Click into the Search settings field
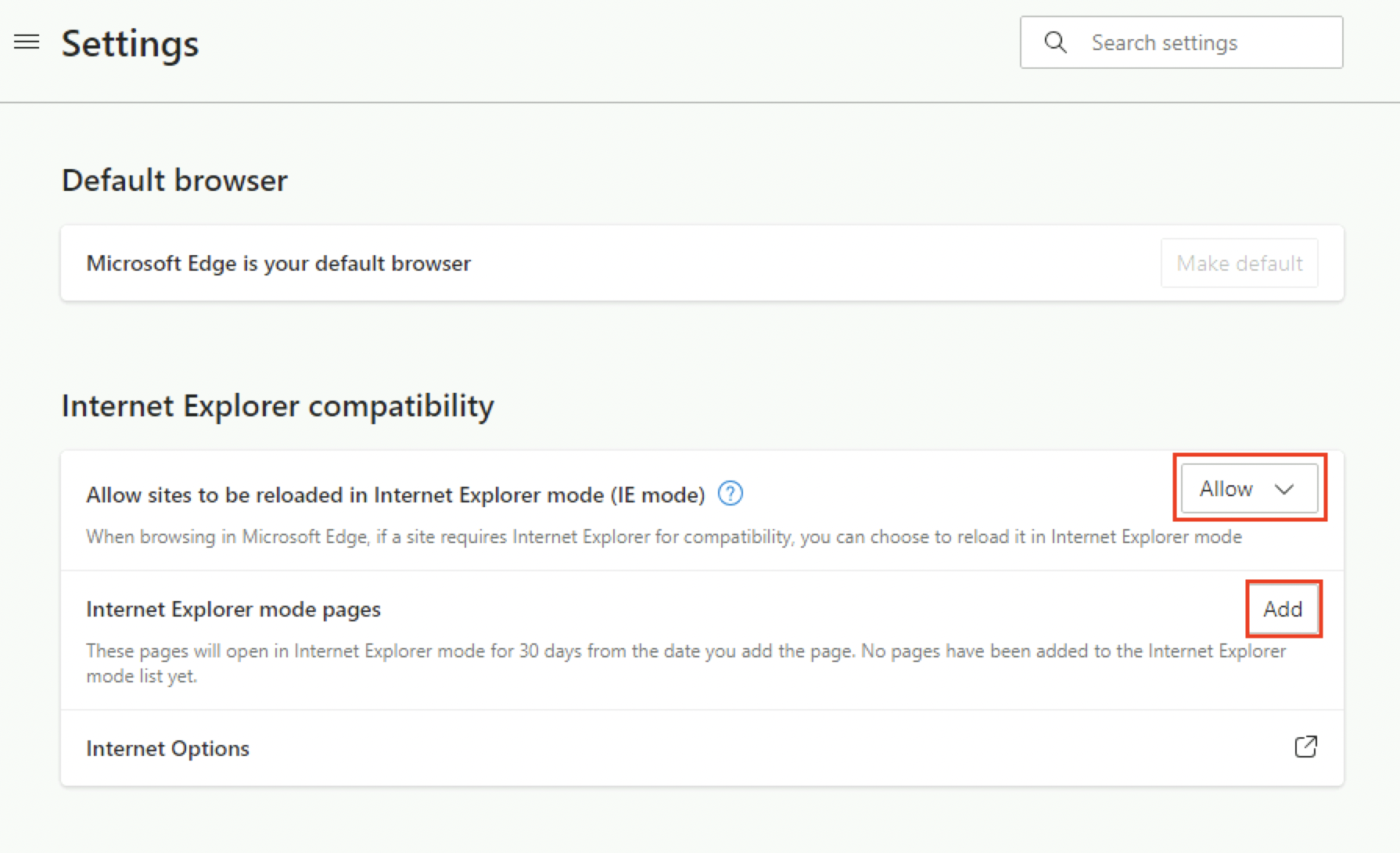Screen dimensions: 1400x853 tap(1182, 42)
